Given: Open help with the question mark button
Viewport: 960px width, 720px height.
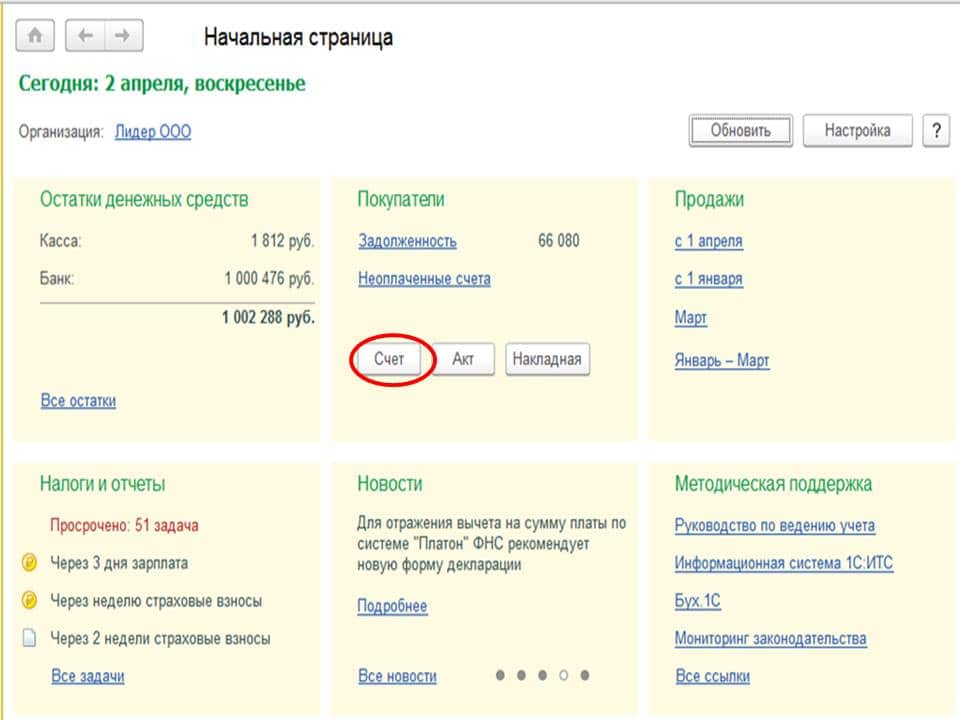Looking at the screenshot, I should [936, 130].
